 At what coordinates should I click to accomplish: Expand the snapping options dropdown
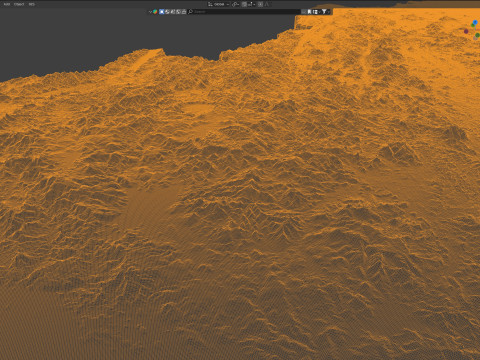[x=252, y=4]
